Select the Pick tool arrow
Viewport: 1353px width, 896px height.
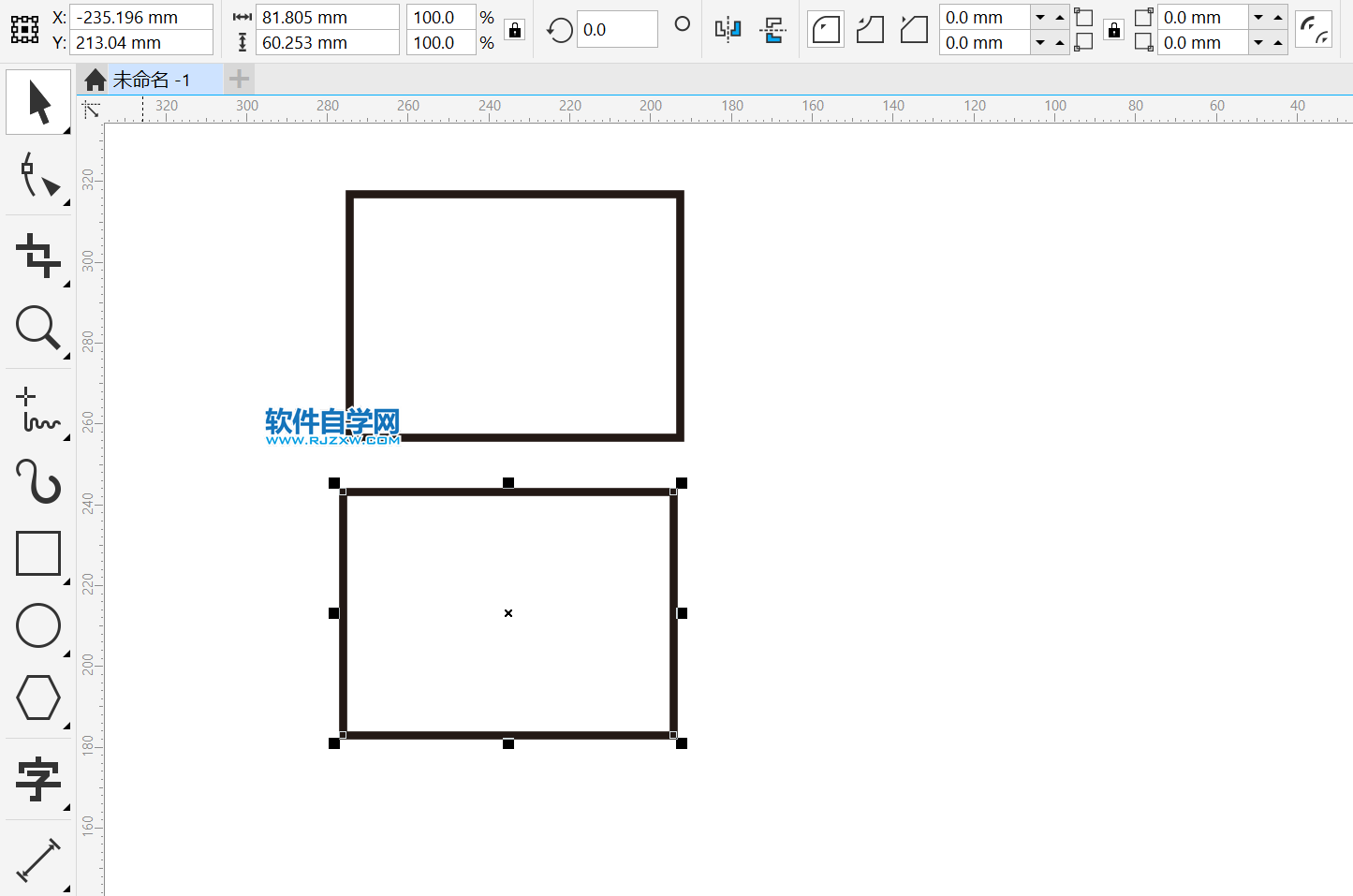click(x=38, y=102)
